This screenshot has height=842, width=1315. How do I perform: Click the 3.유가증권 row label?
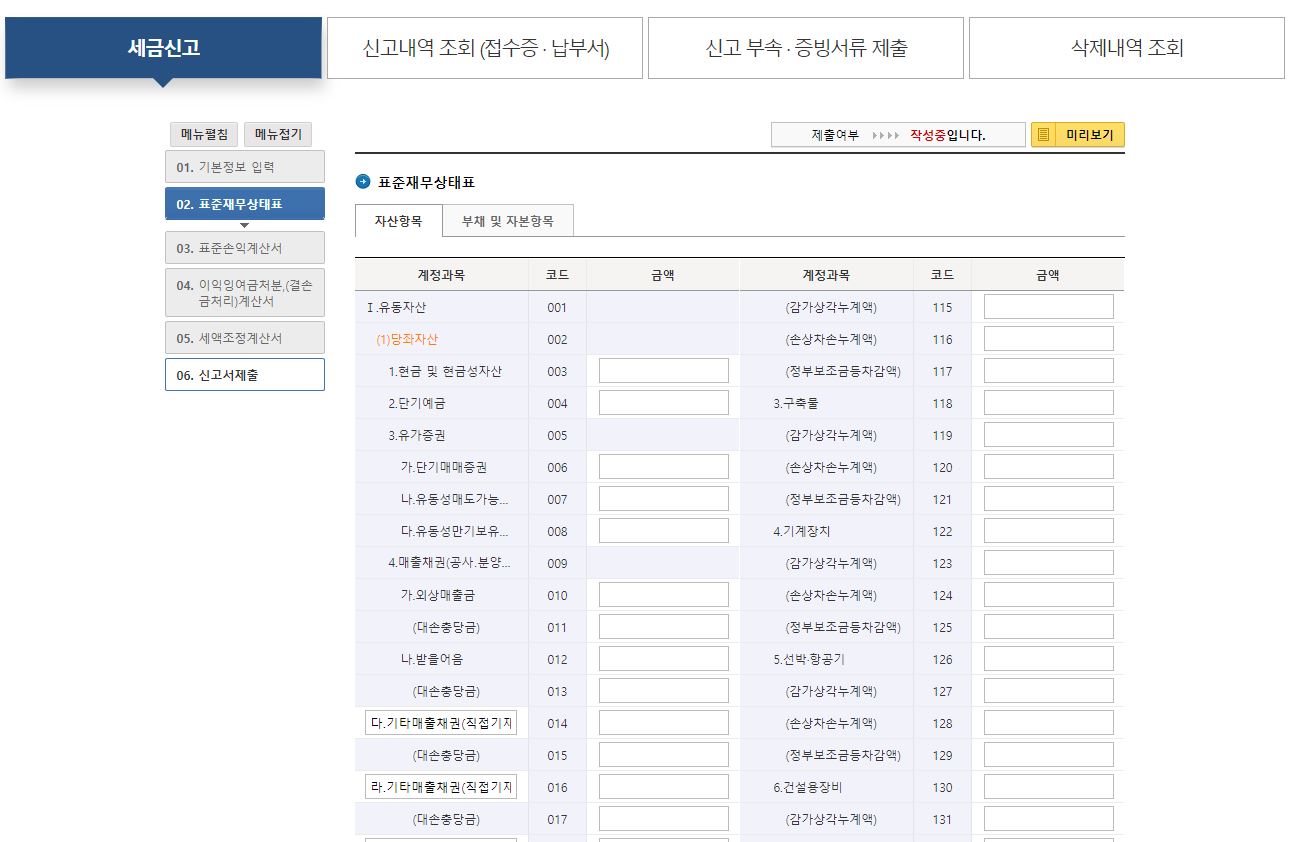[x=418, y=435]
